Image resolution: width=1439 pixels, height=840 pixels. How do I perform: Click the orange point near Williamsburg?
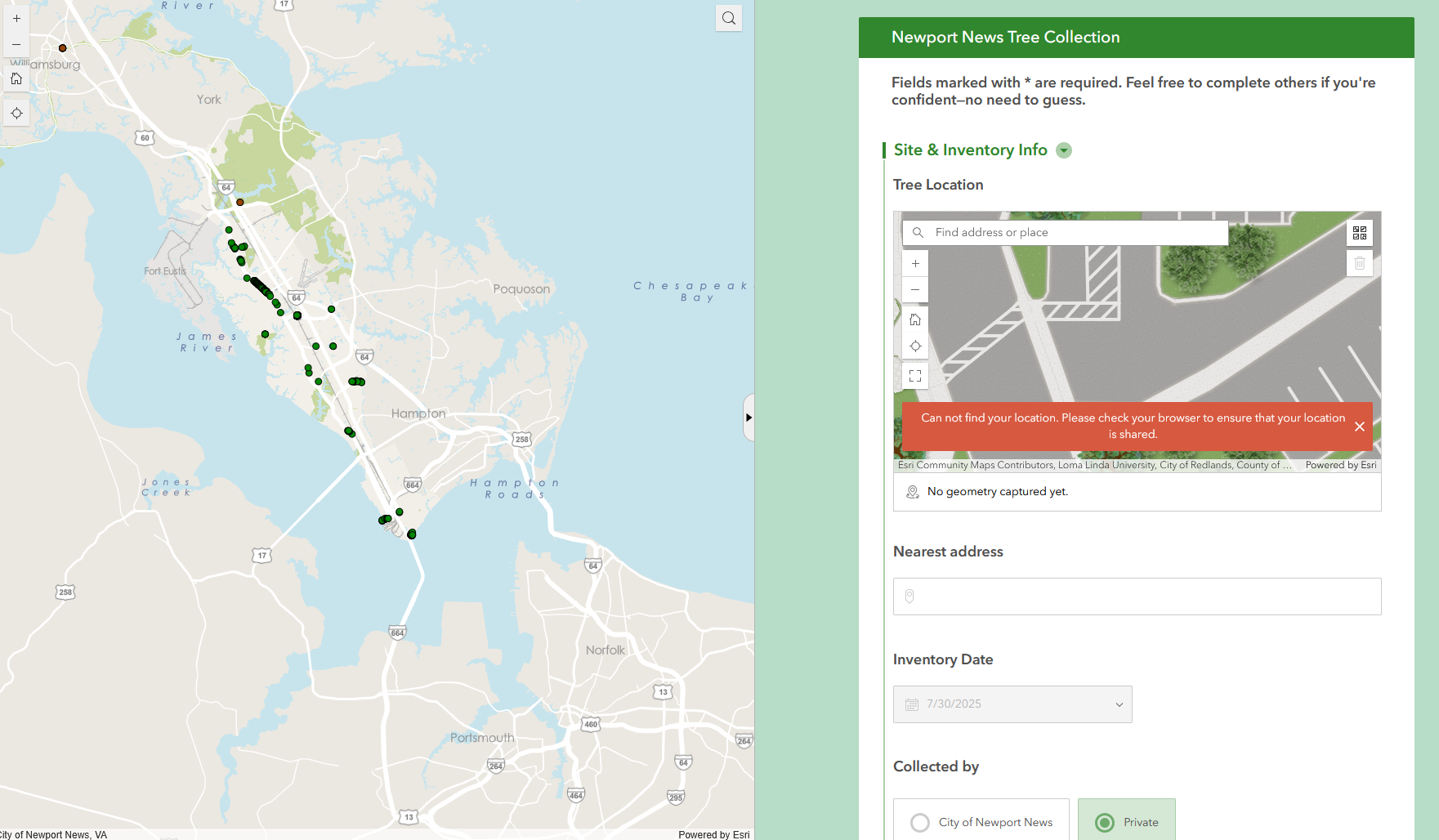[63, 48]
